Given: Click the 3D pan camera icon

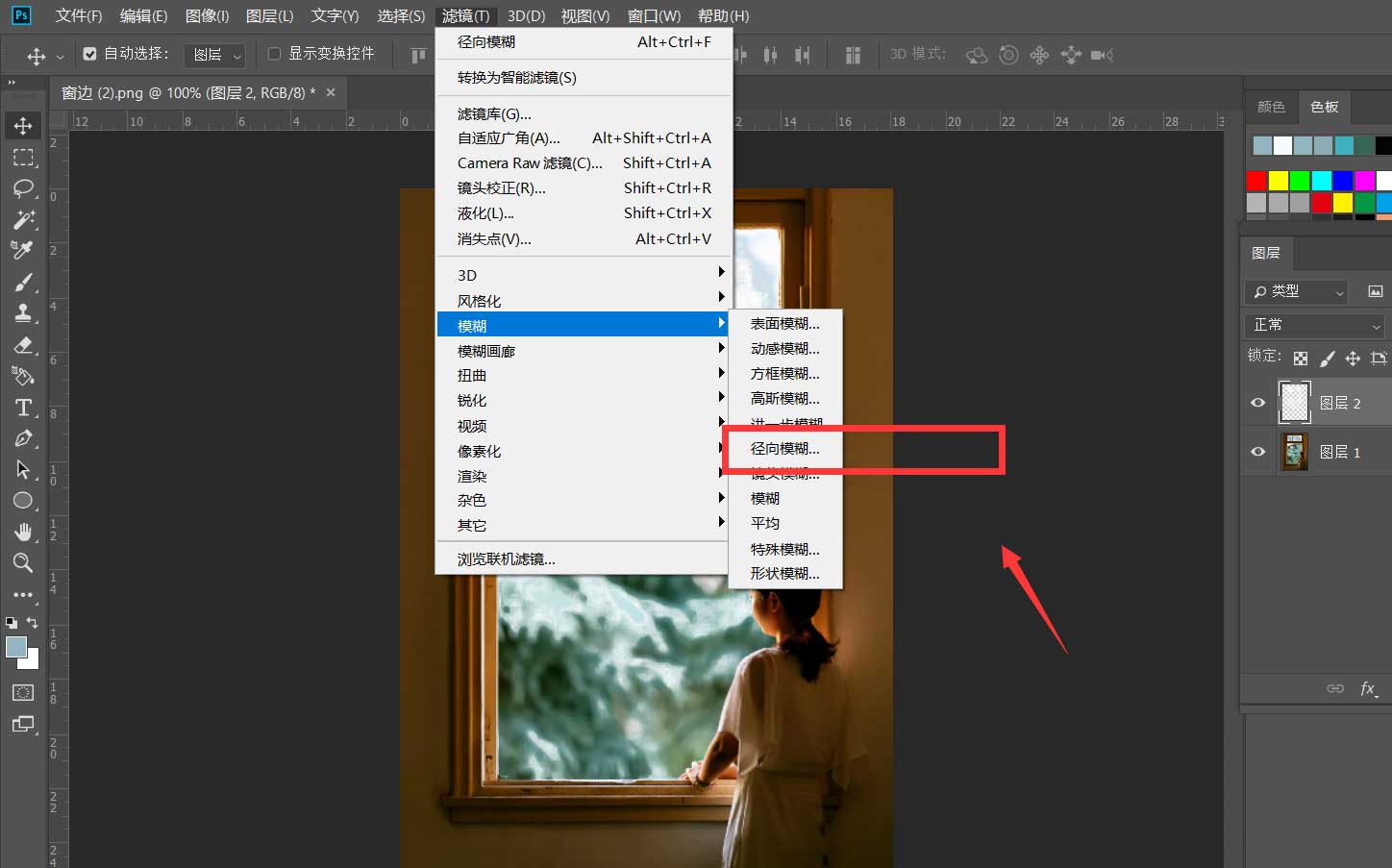Looking at the screenshot, I should (x=1039, y=55).
